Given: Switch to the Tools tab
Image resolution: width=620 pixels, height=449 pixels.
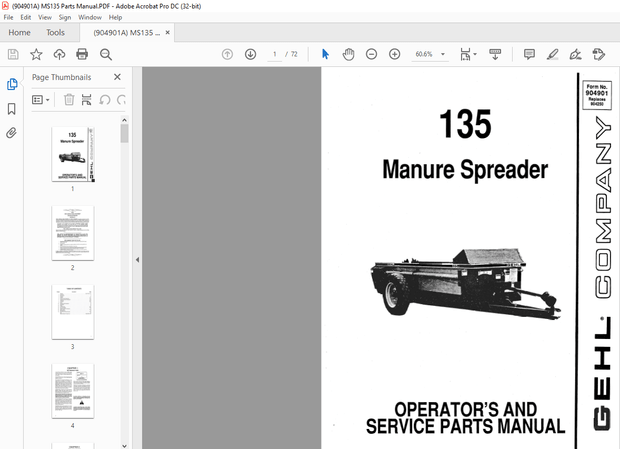Looking at the screenshot, I should click(x=55, y=32).
